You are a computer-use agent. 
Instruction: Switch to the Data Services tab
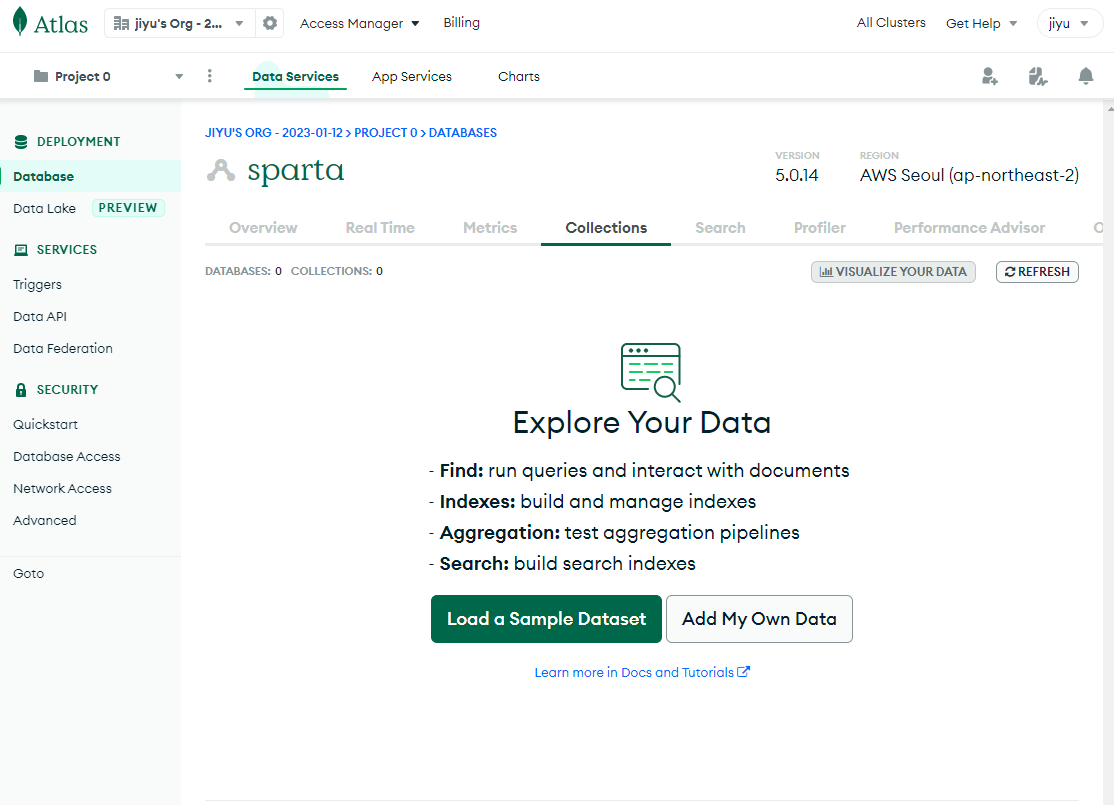pyautogui.click(x=296, y=77)
